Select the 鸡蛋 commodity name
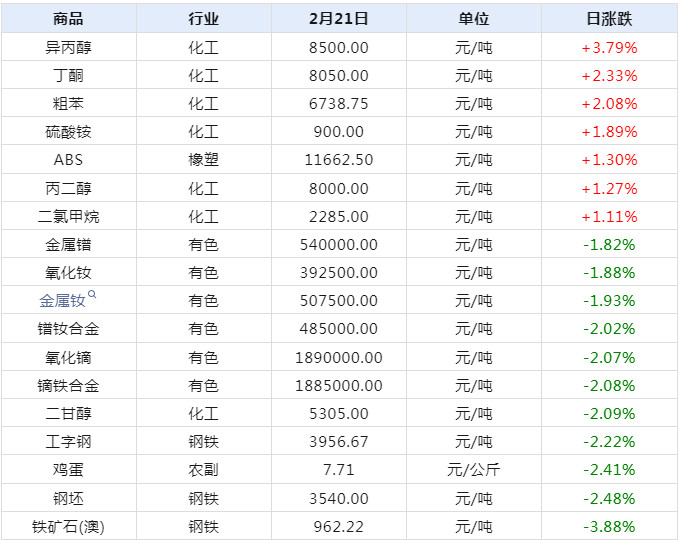Screen dimensions: 680x543 (68, 470)
